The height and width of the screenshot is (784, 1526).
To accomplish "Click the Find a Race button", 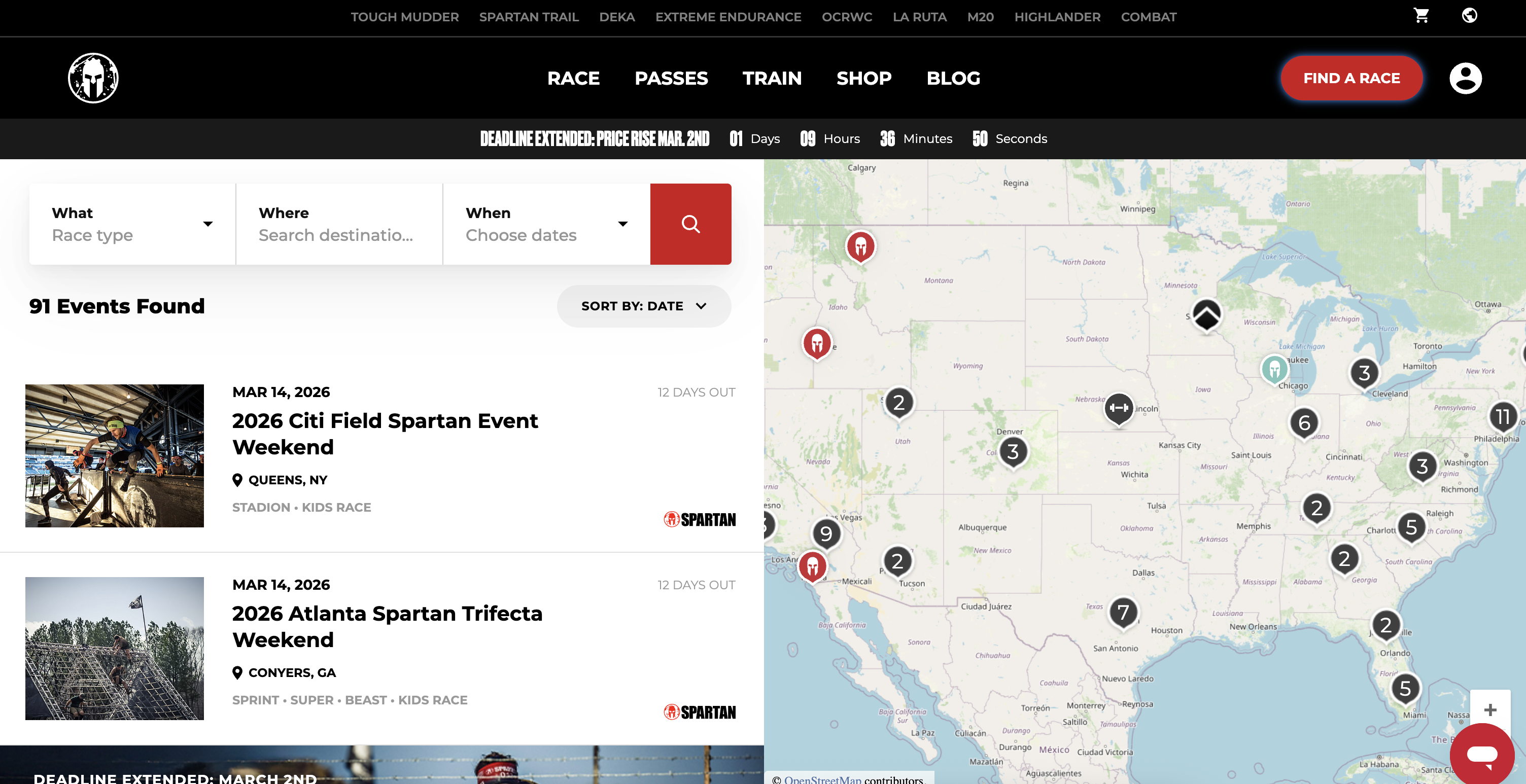I will [x=1351, y=78].
